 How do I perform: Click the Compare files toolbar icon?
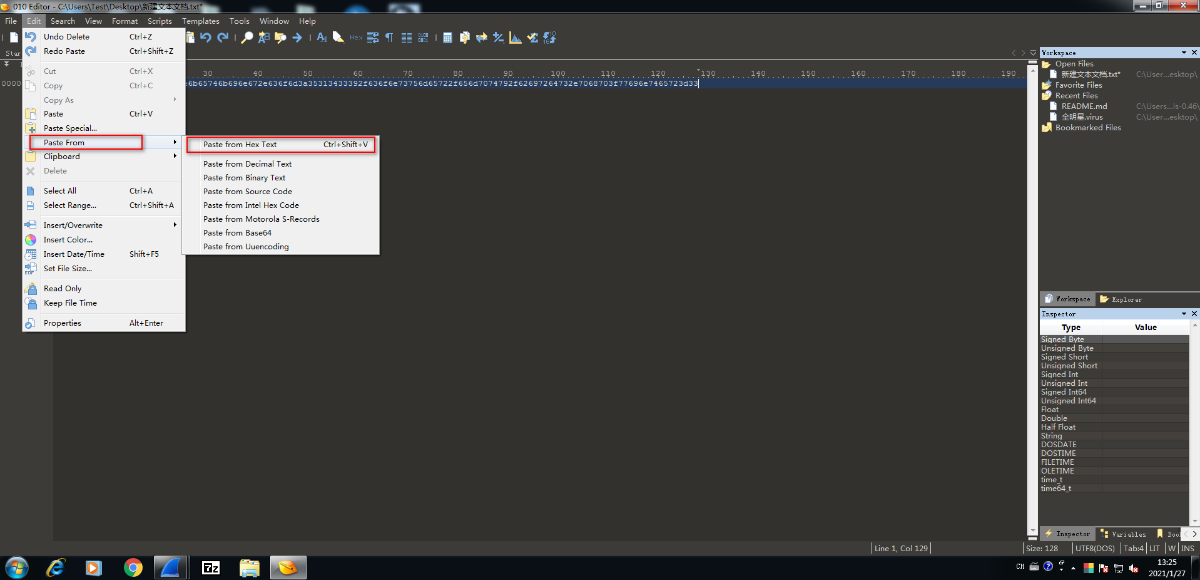point(464,37)
